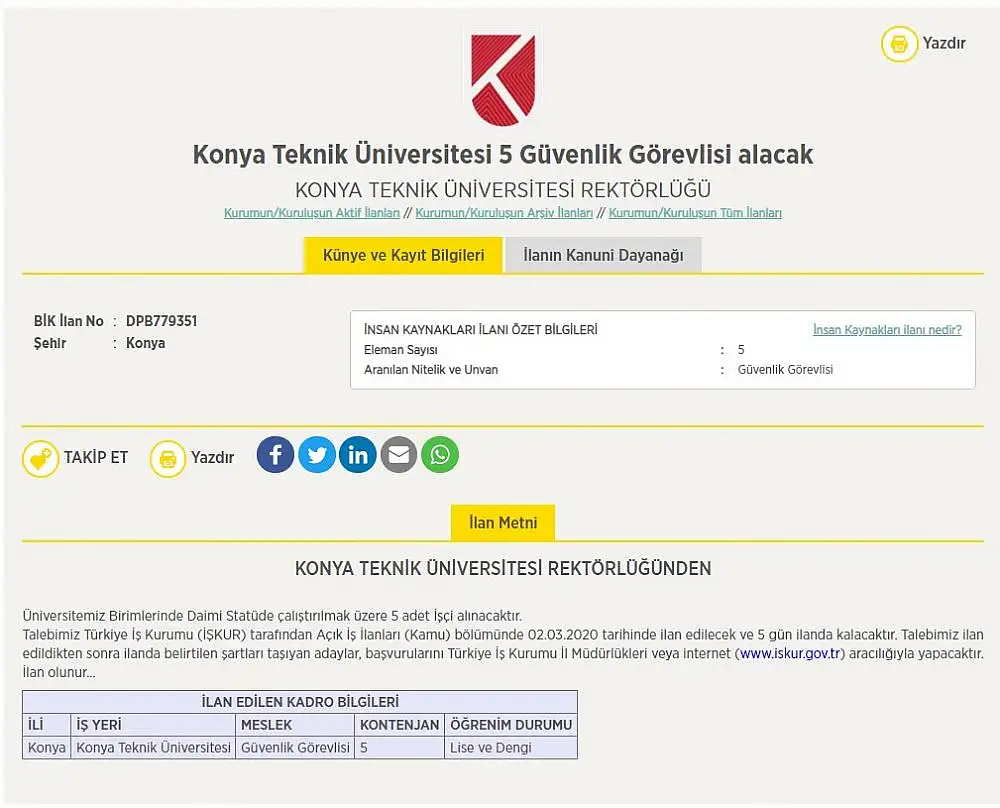
Task: Visit the www.iskur.gov.tr link
Action: pos(790,654)
